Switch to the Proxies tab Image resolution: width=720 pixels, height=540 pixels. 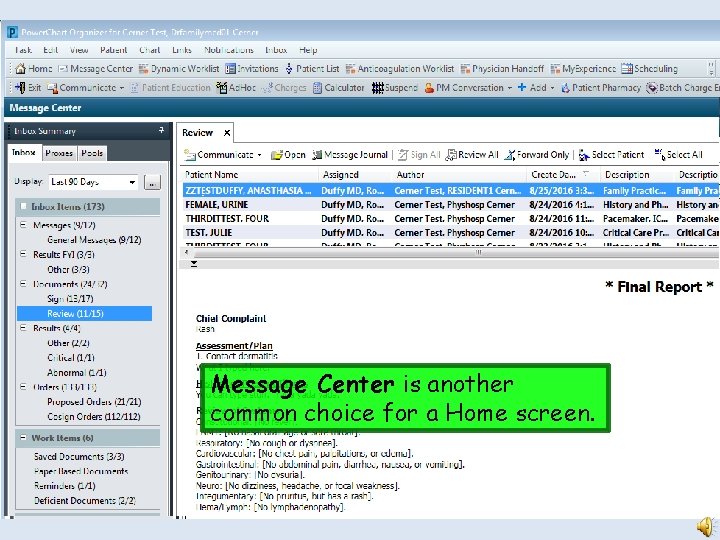[59, 153]
